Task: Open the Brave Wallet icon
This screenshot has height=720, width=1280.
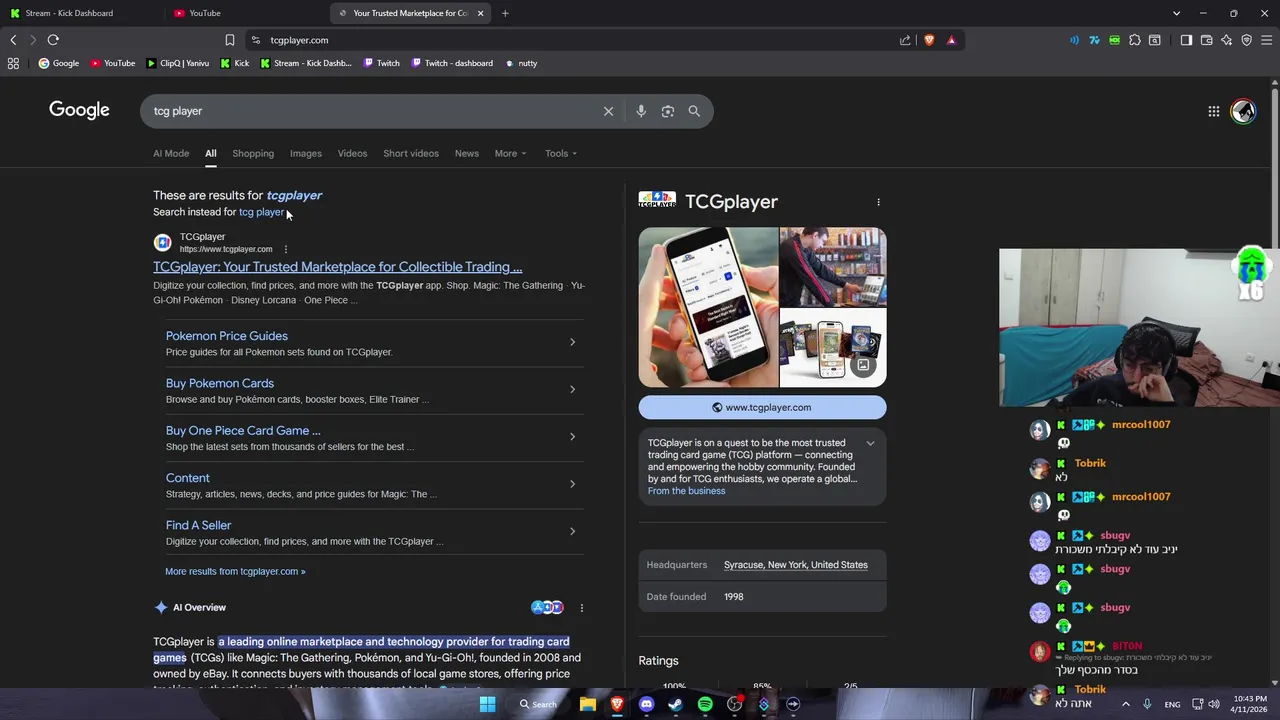Action: click(x=1206, y=40)
